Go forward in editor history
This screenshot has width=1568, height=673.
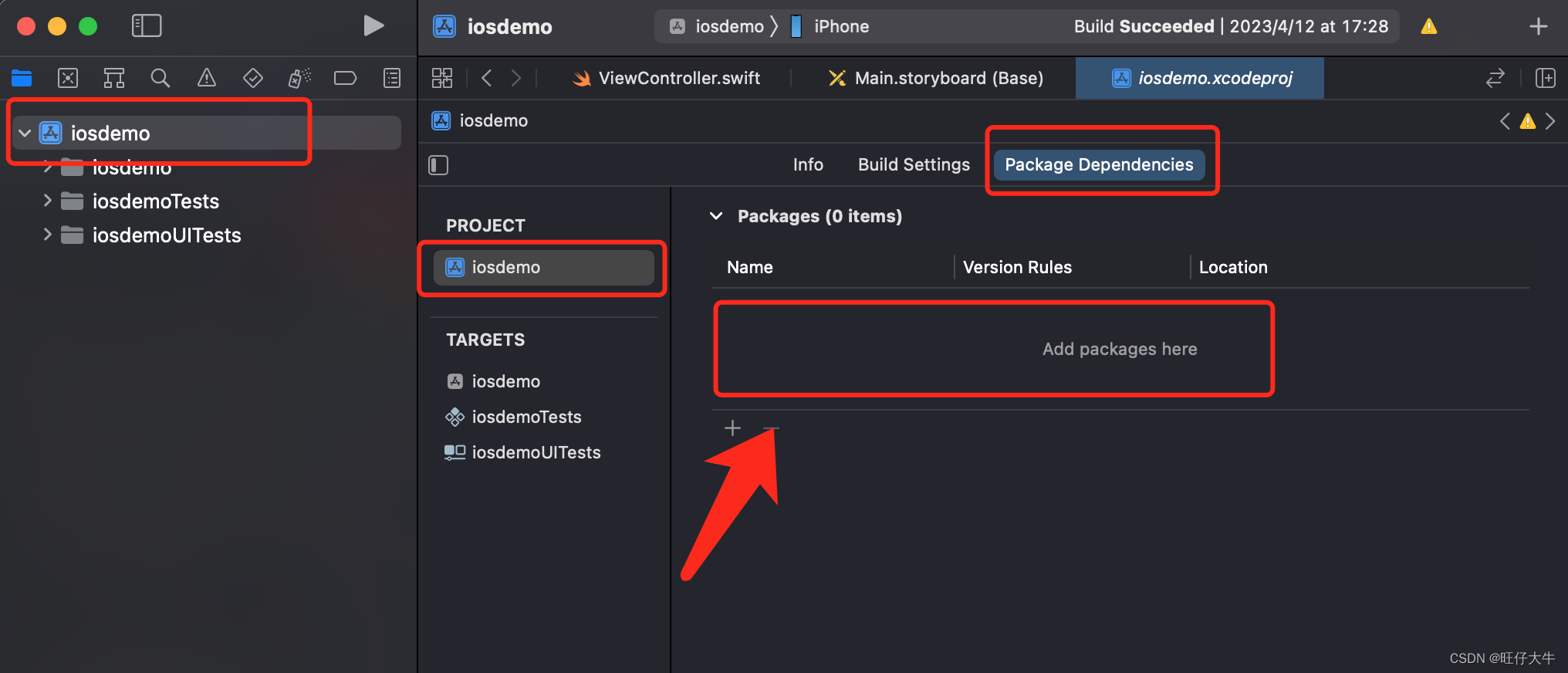516,78
